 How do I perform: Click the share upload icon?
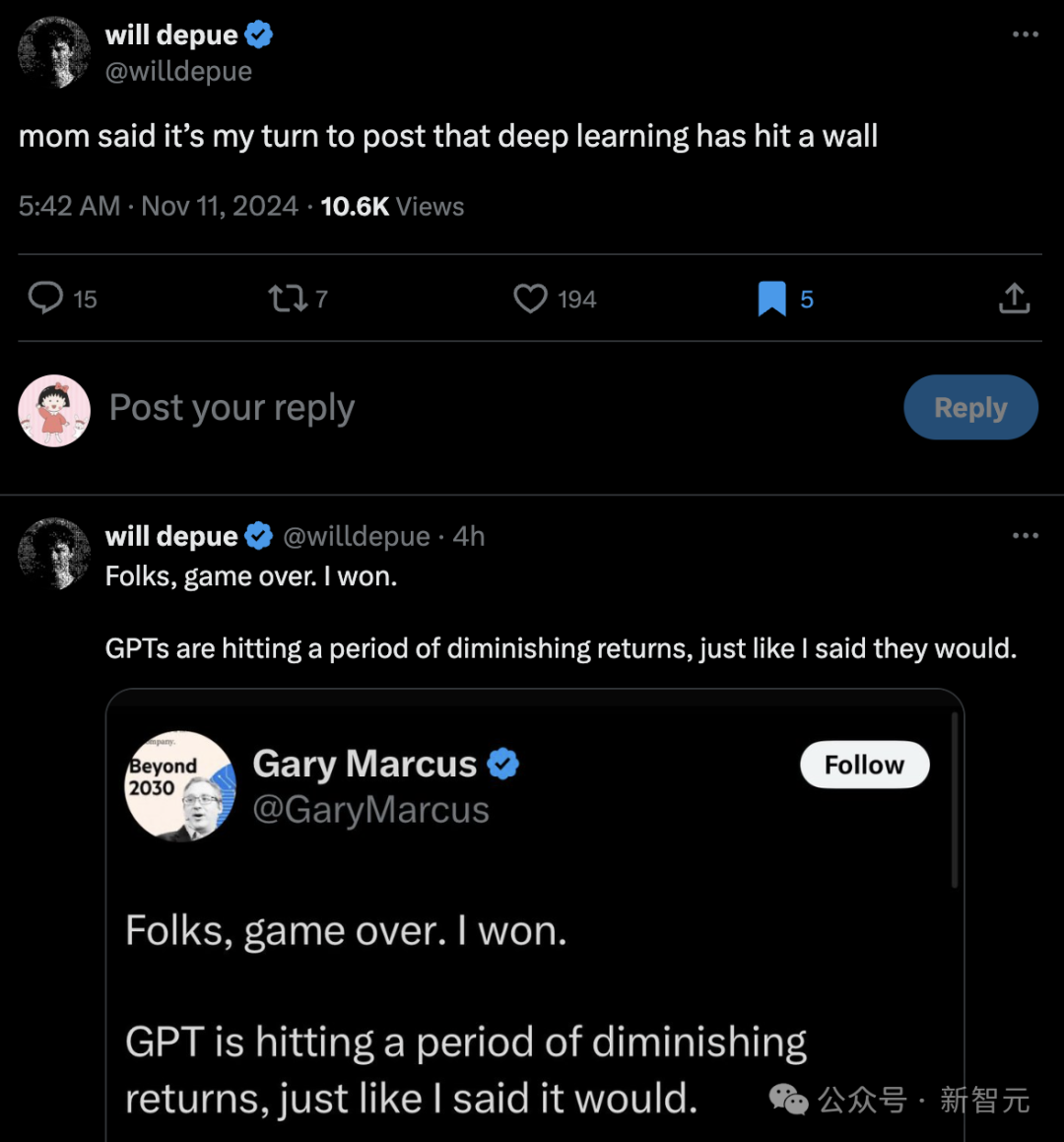1014,298
